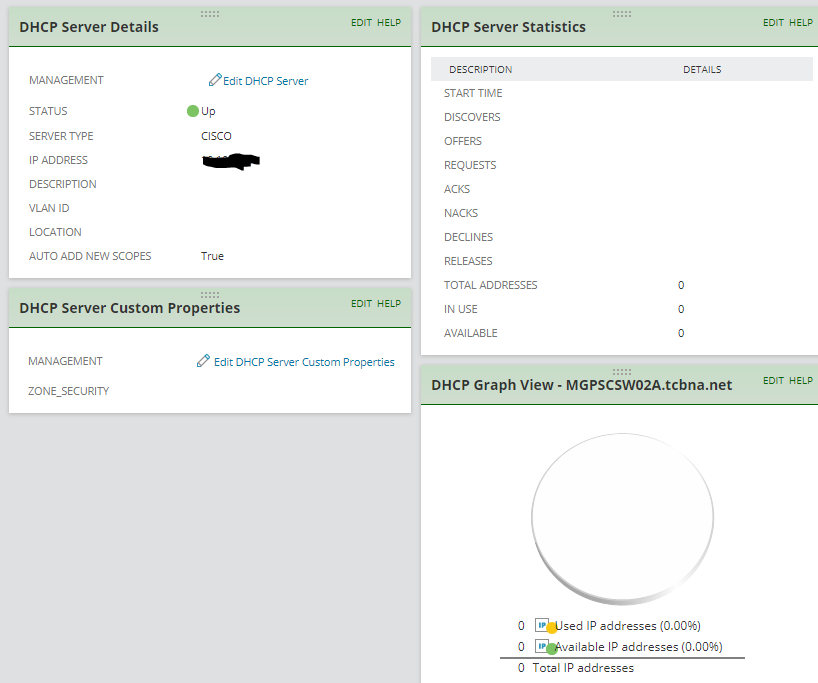818x683 pixels.
Task: Click the Total IP addresses legend text
Action: point(583,667)
